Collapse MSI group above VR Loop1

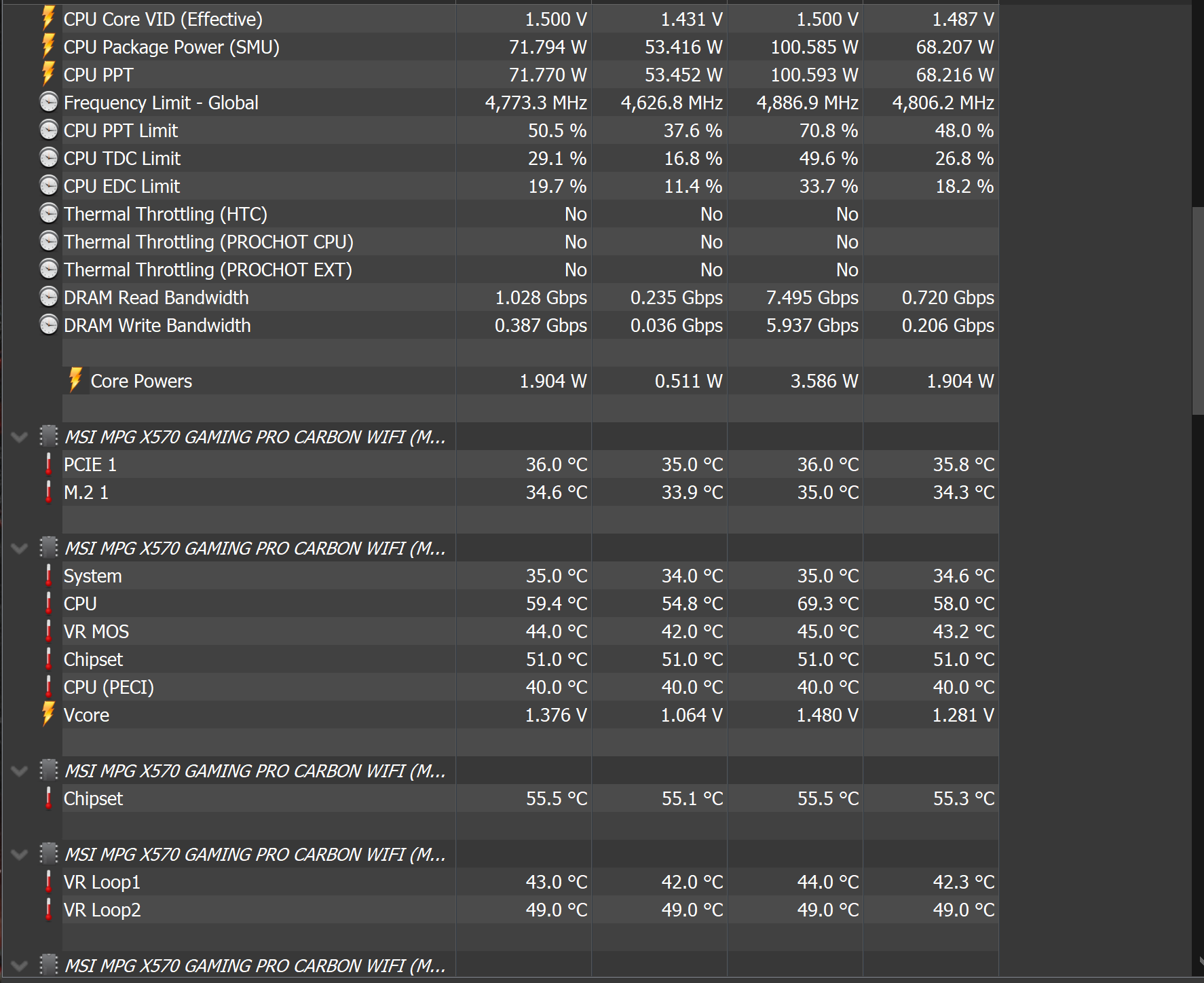point(20,855)
